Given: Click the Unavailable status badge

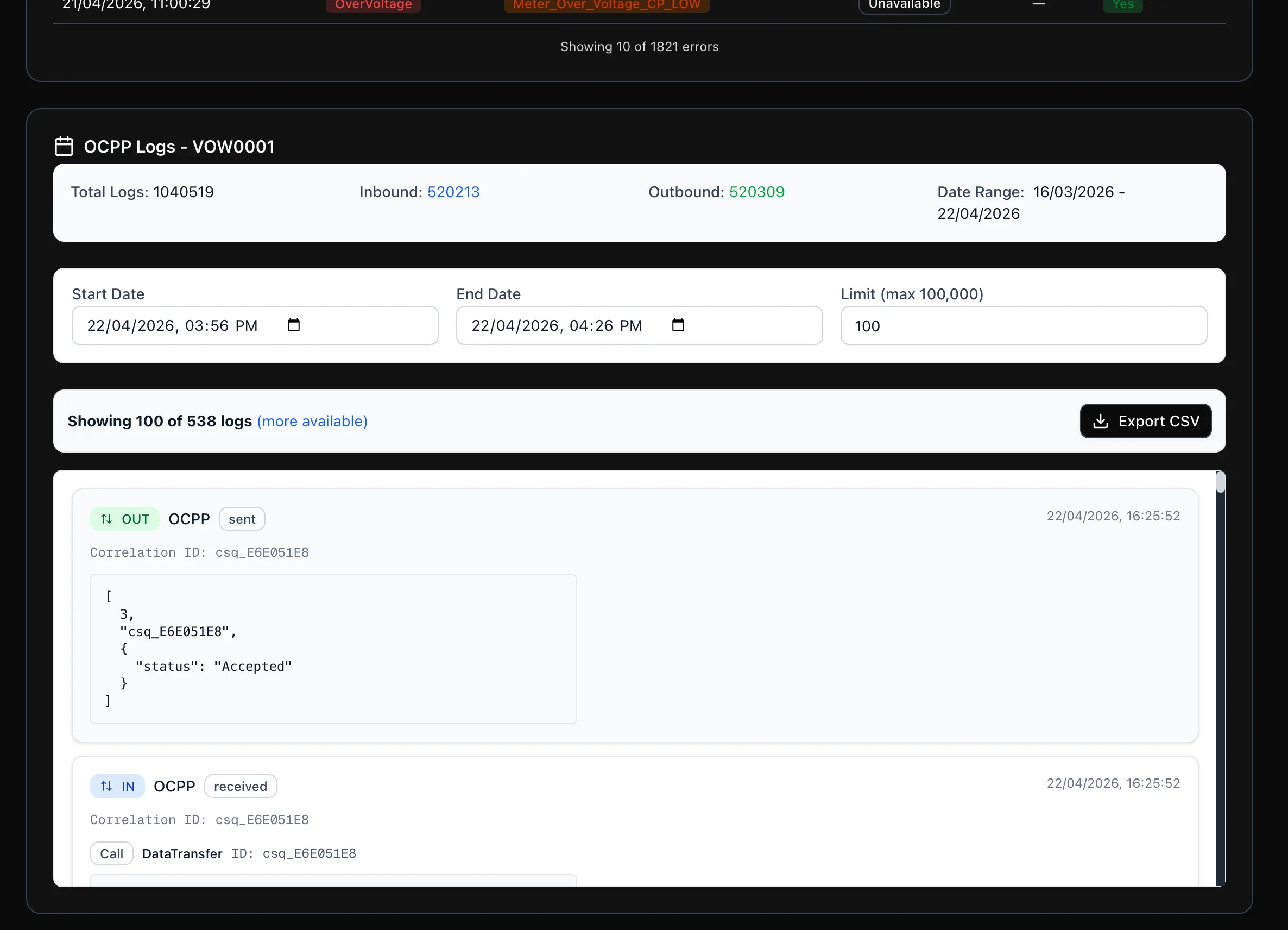Looking at the screenshot, I should [904, 4].
